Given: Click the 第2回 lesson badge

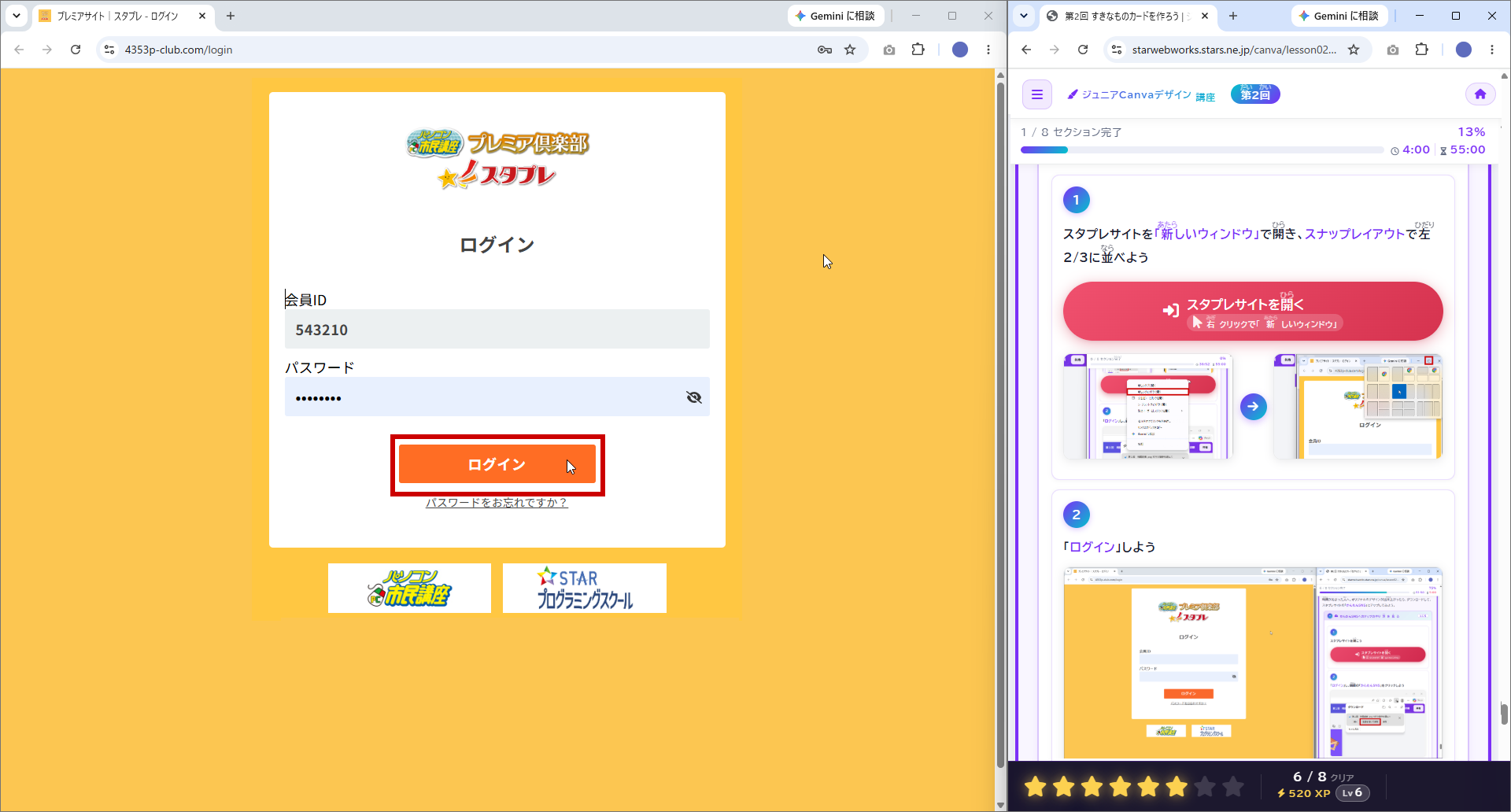Looking at the screenshot, I should [x=1255, y=94].
